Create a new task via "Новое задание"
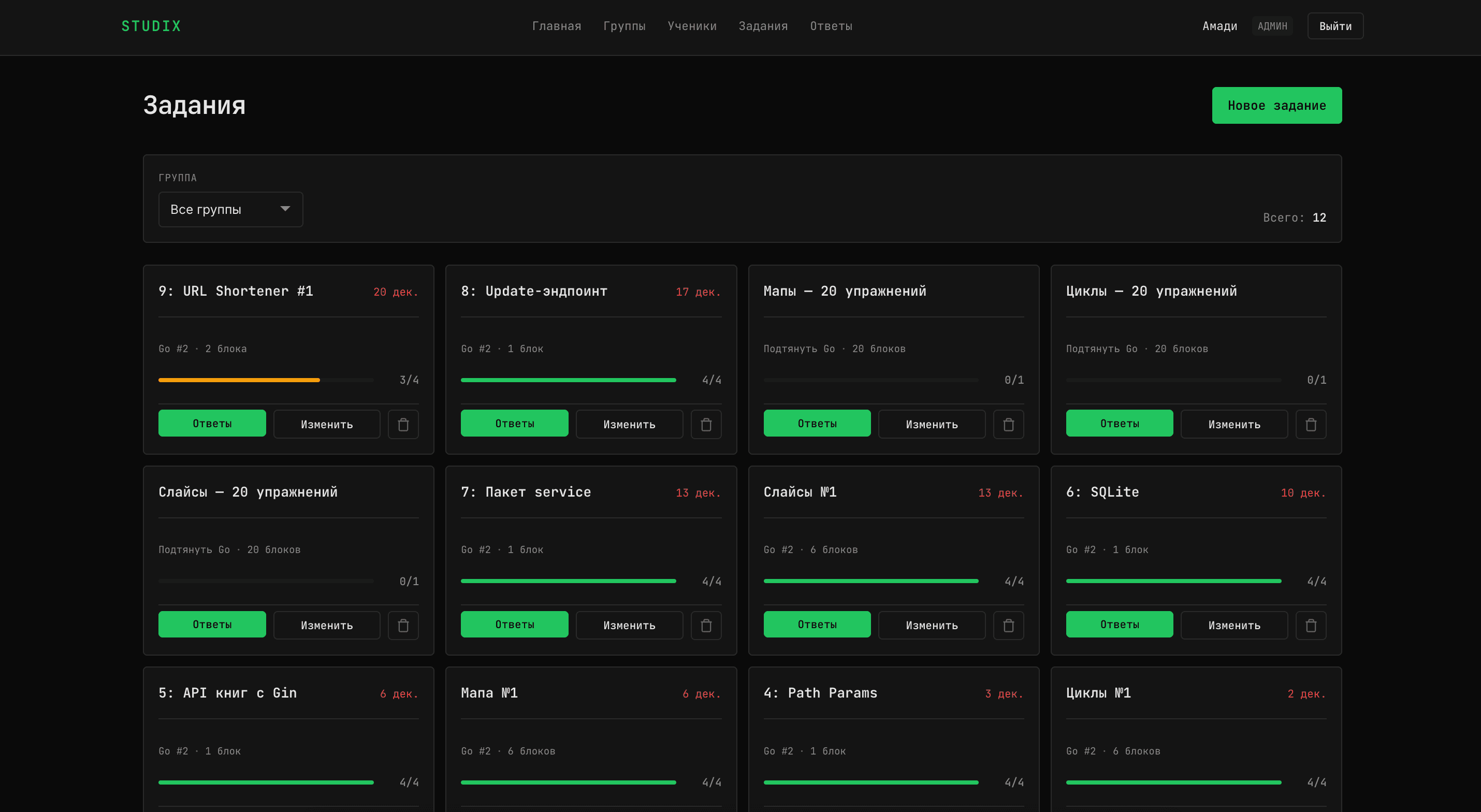1481x812 pixels. (x=1276, y=105)
